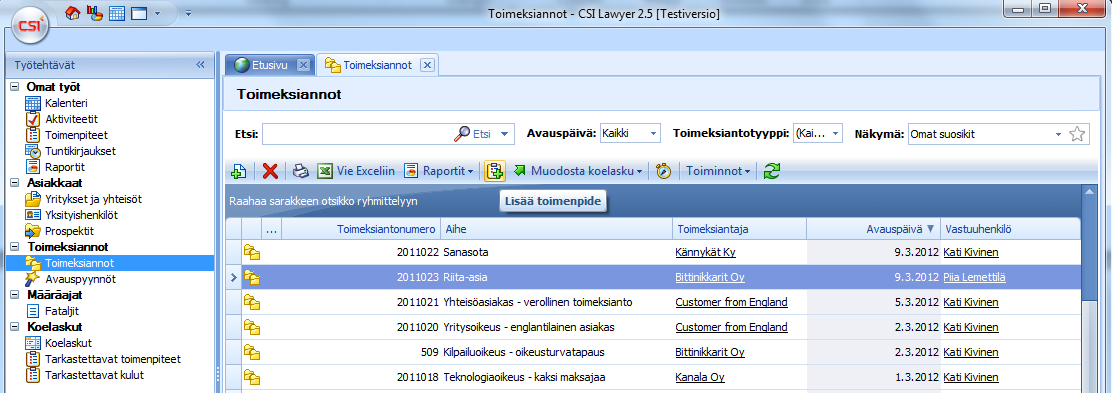Collapse the Työtehtävät side panel
This screenshot has height=393, width=1112.
[200, 65]
